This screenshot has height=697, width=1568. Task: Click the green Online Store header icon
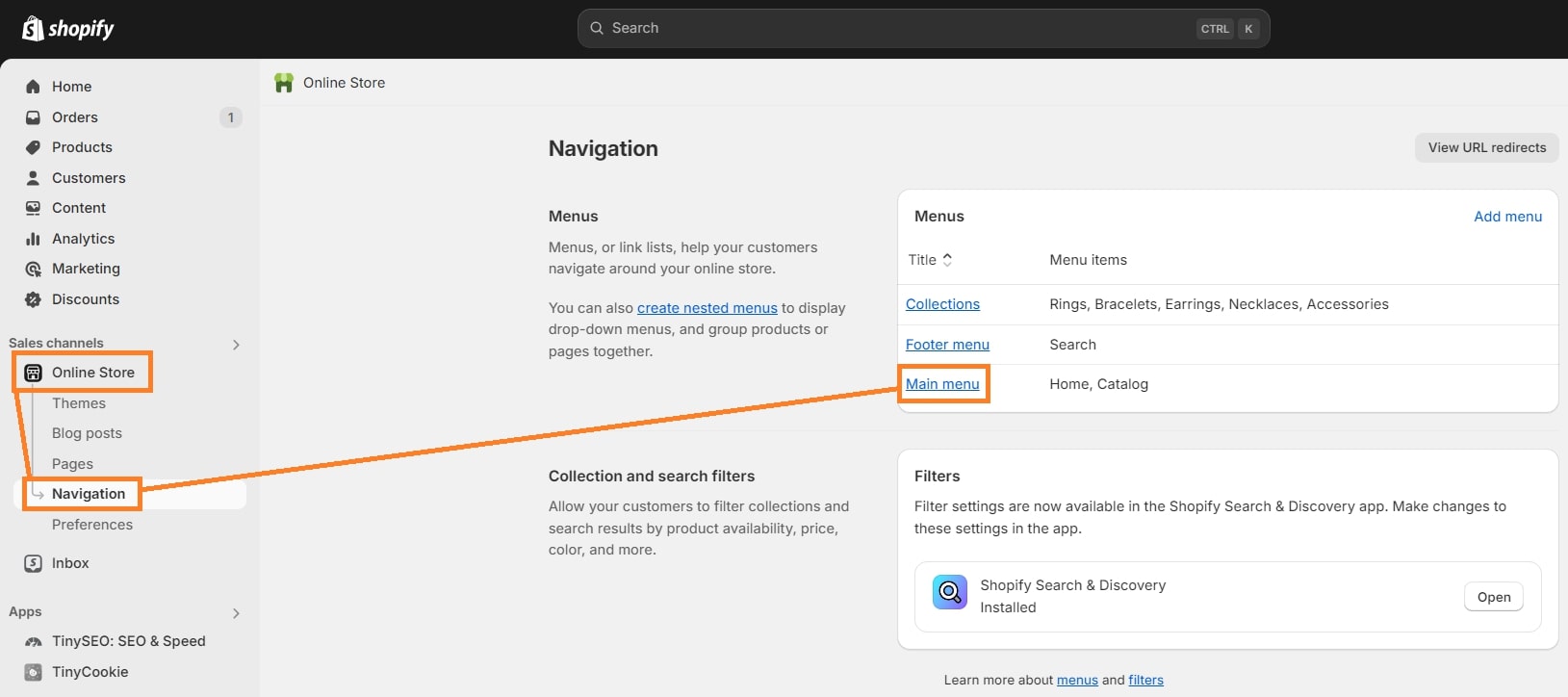click(284, 83)
